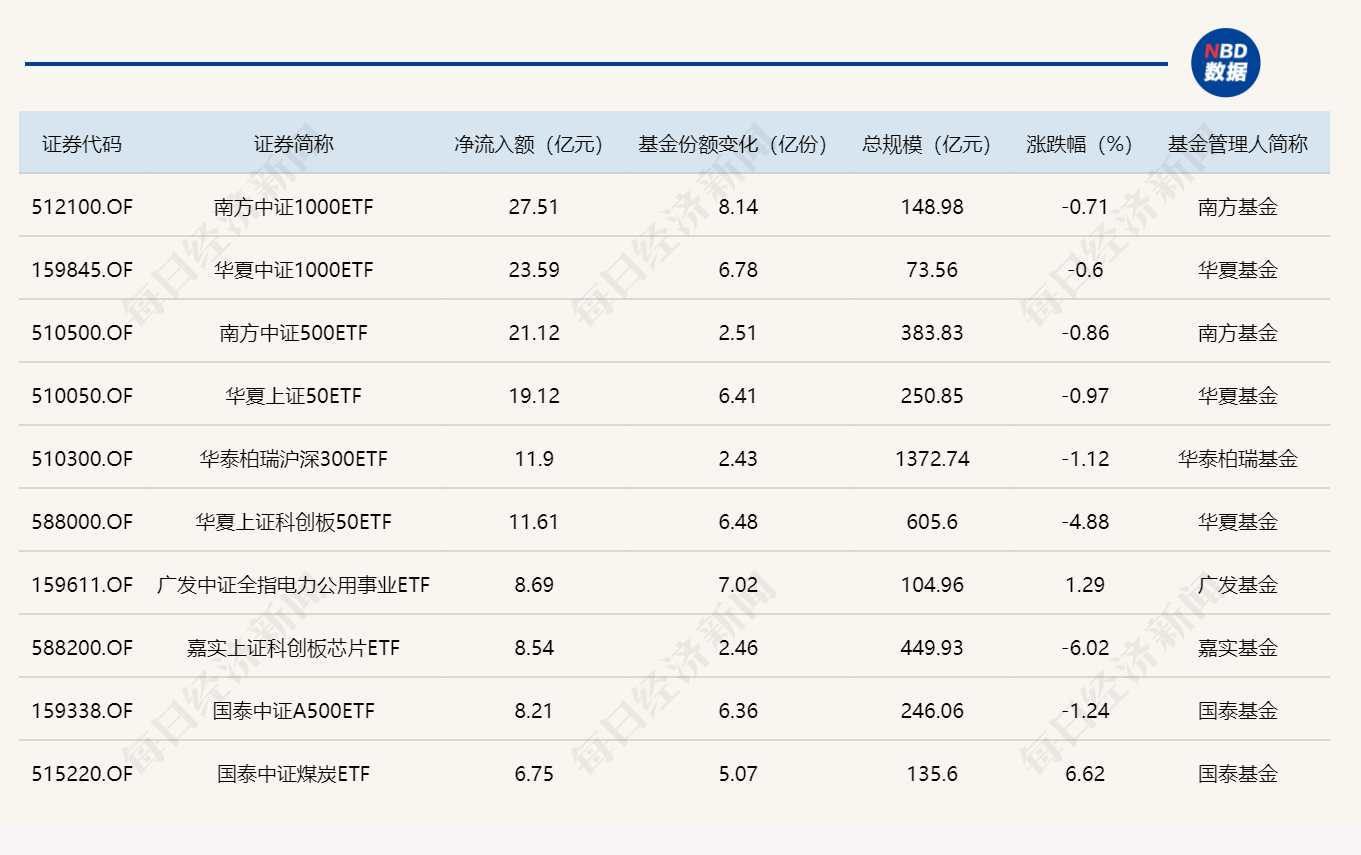This screenshot has width=1361, height=855.
Task: Select security code 159845.OF
Action: 82,270
